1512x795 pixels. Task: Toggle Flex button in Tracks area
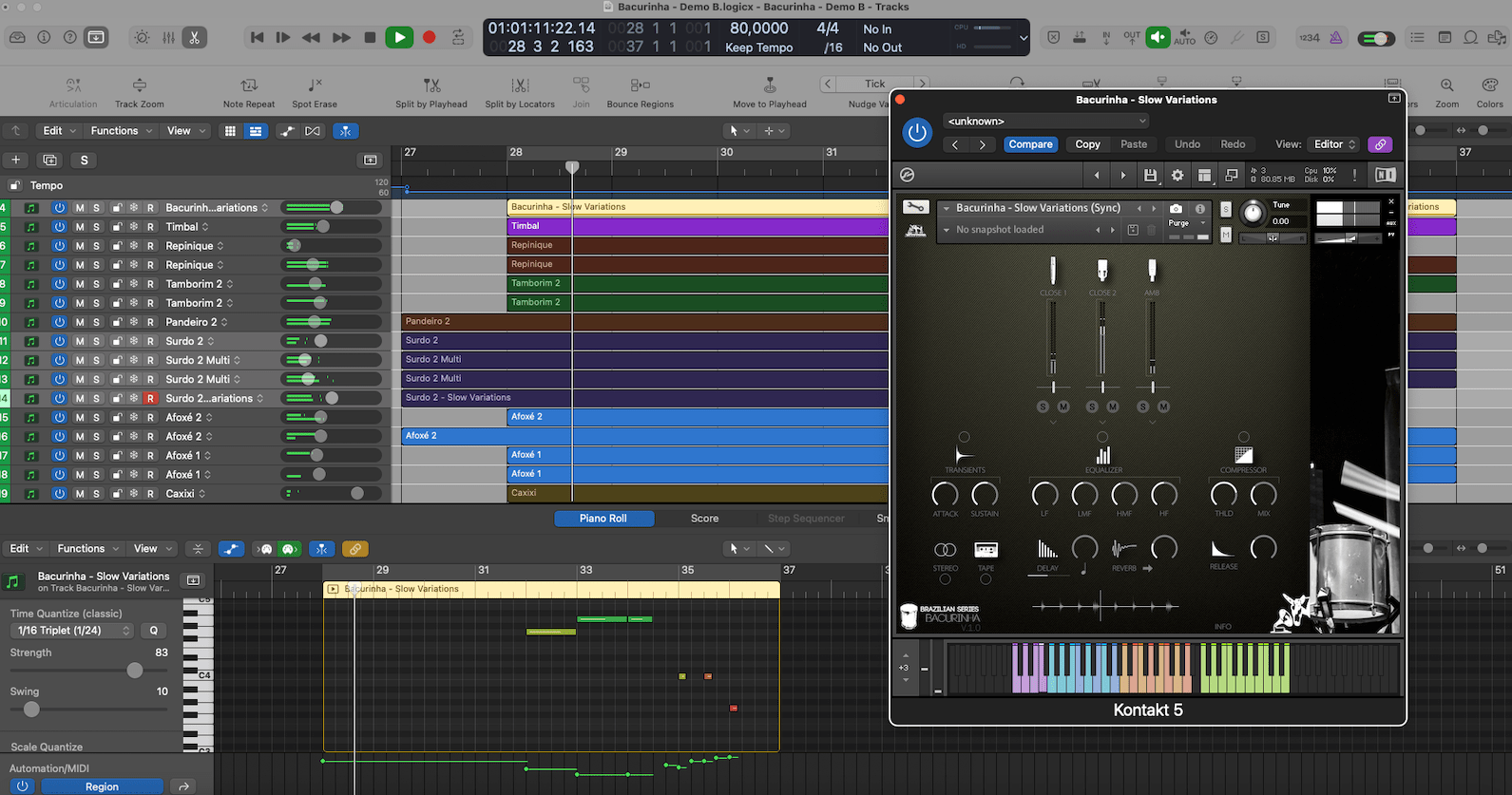coord(312,131)
